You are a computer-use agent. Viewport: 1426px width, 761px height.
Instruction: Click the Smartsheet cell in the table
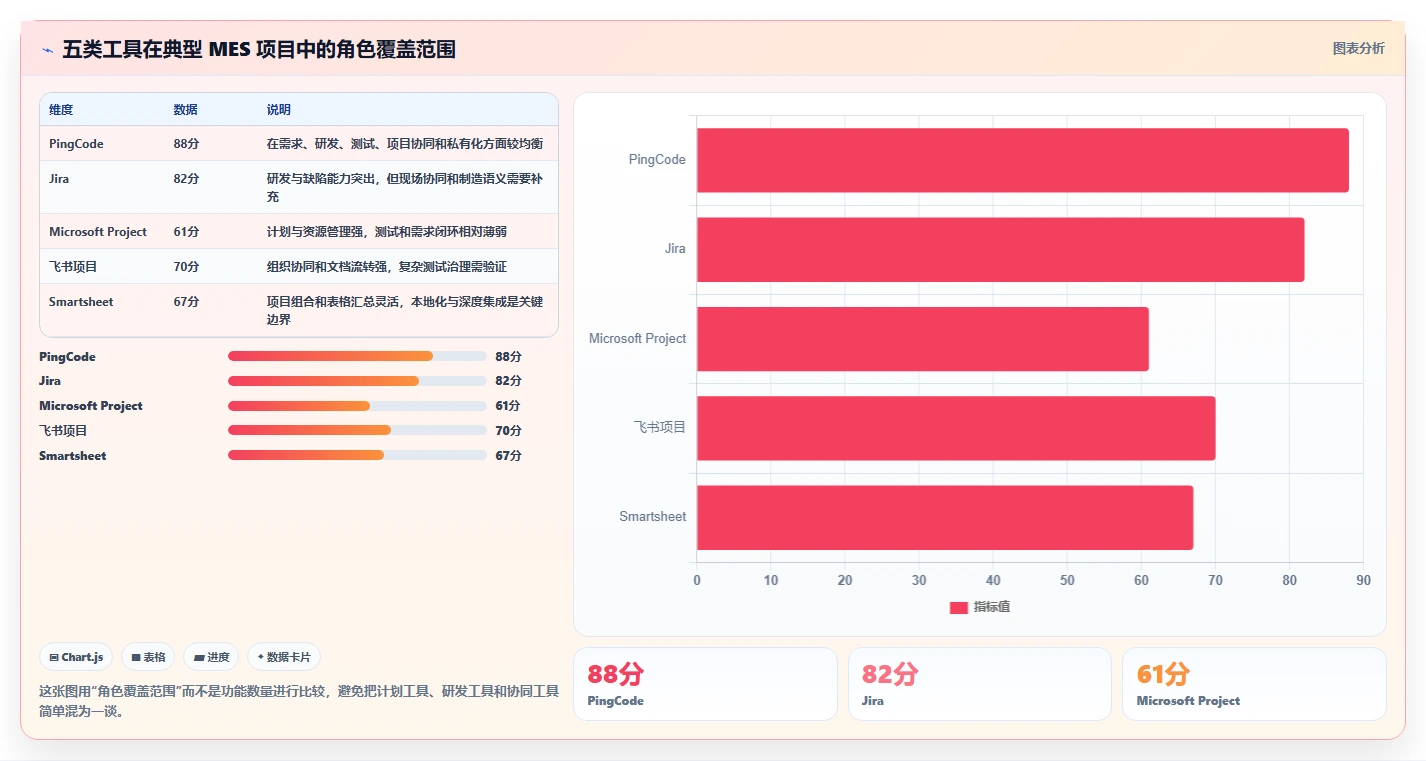[81, 302]
